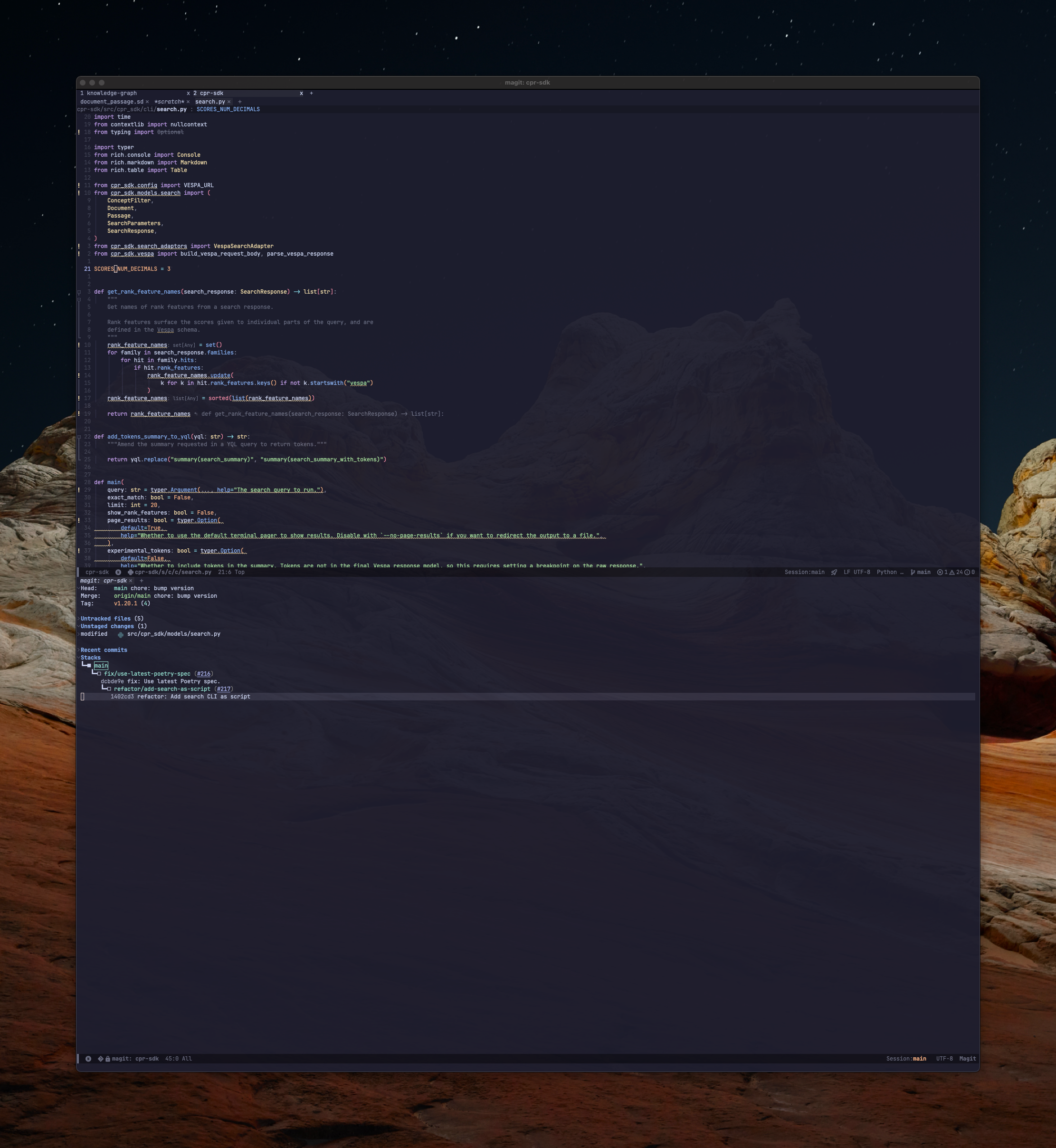Click the modified-file icon beside src/cpr_sdk/models/search.py
The image size is (1056, 1148).
tap(121, 634)
